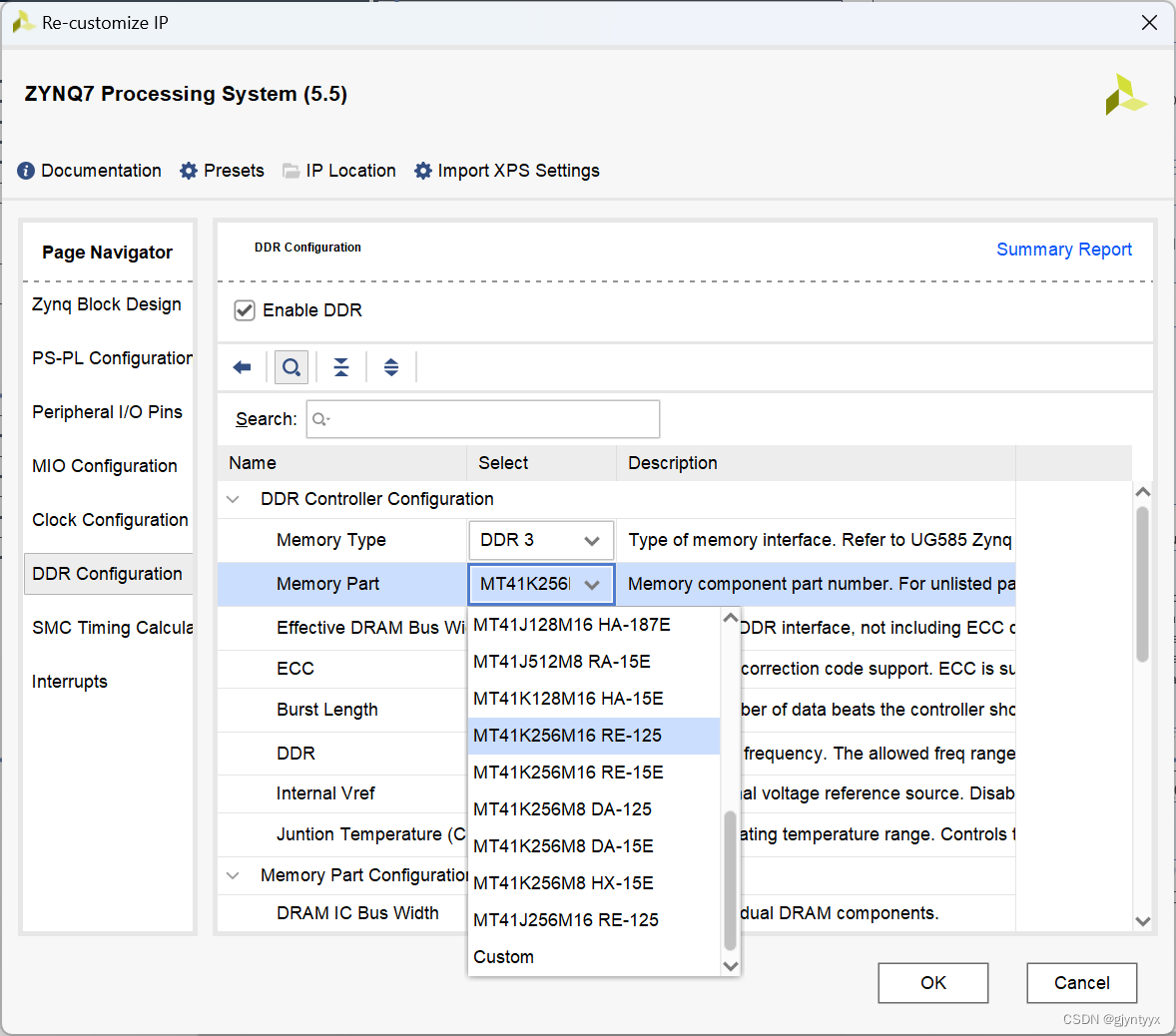Image resolution: width=1176 pixels, height=1036 pixels.
Task: Click the collapse all toolbar icon
Action: (x=341, y=367)
